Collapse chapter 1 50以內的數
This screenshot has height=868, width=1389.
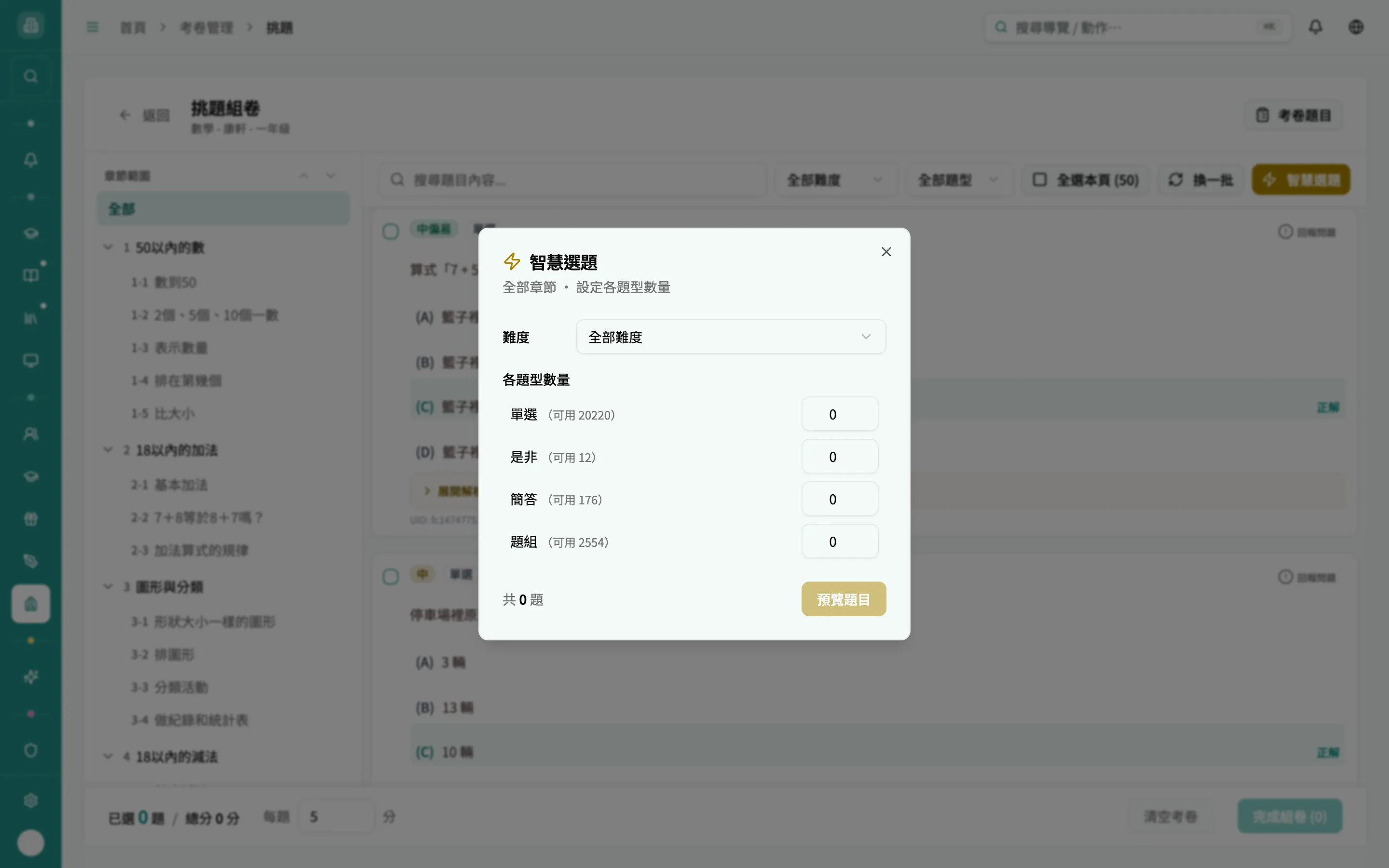click(108, 247)
